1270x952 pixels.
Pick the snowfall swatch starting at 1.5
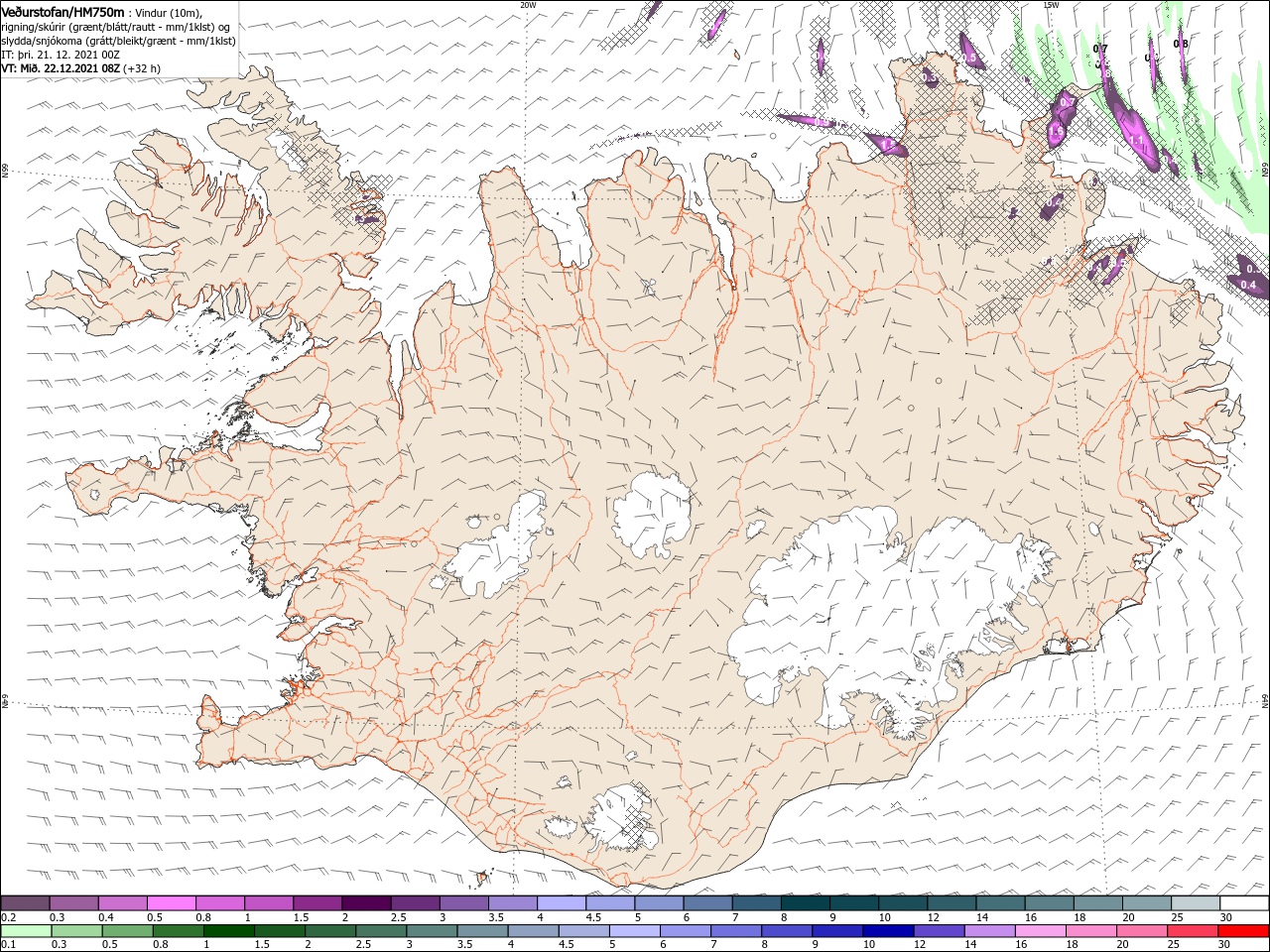pyautogui.click(x=317, y=903)
